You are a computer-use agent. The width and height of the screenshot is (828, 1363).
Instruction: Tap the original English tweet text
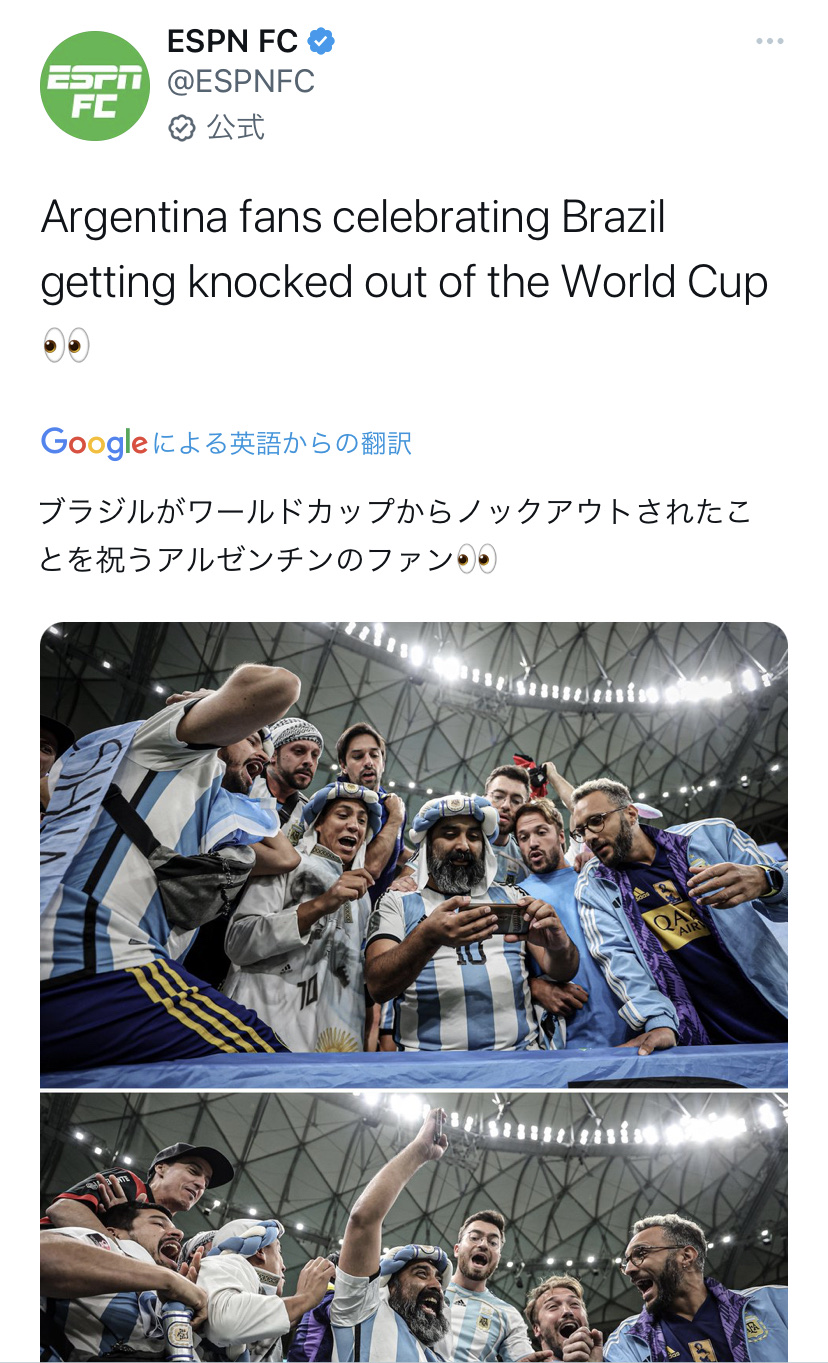pos(404,282)
